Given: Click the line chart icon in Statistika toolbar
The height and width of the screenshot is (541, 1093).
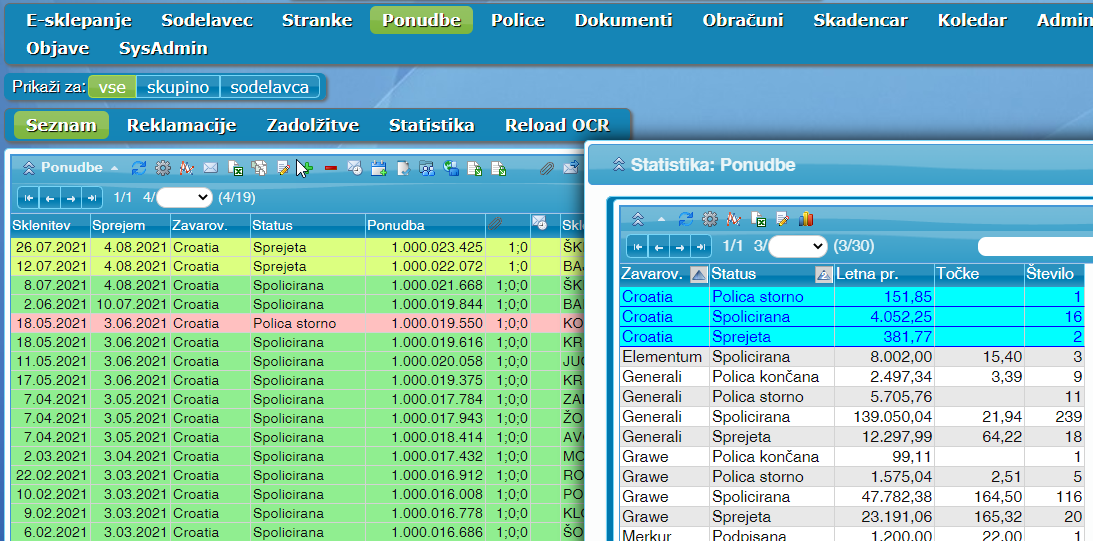Looking at the screenshot, I should pyautogui.click(x=733, y=219).
